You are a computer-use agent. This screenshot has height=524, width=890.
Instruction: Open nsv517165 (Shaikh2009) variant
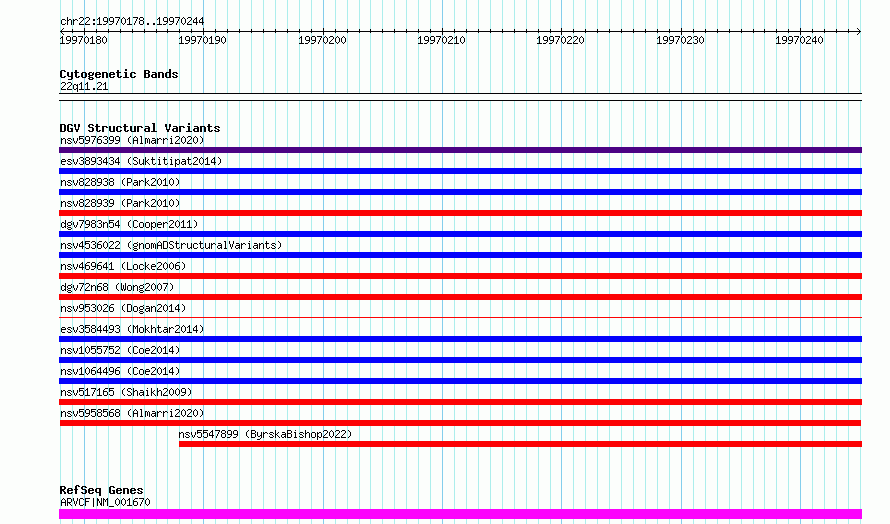pyautogui.click(x=126, y=392)
